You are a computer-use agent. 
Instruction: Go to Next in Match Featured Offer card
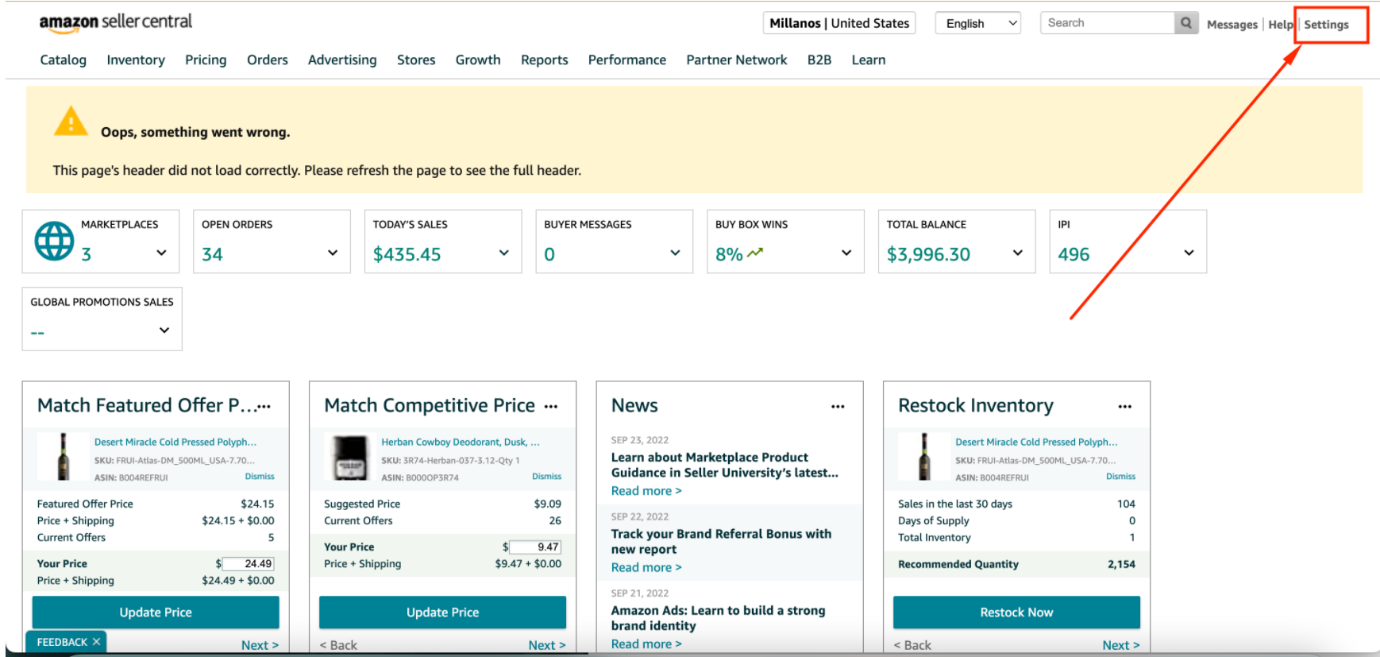click(x=260, y=645)
